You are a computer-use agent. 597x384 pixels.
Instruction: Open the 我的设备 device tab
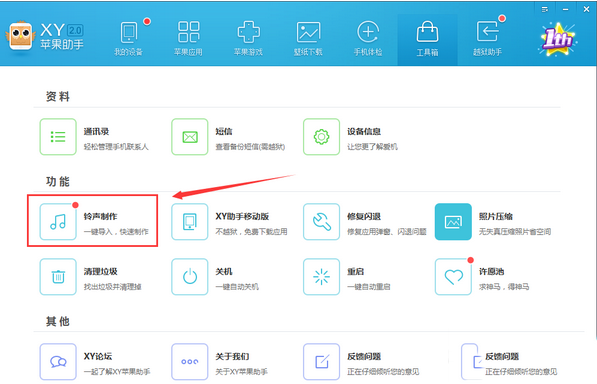coord(129,39)
